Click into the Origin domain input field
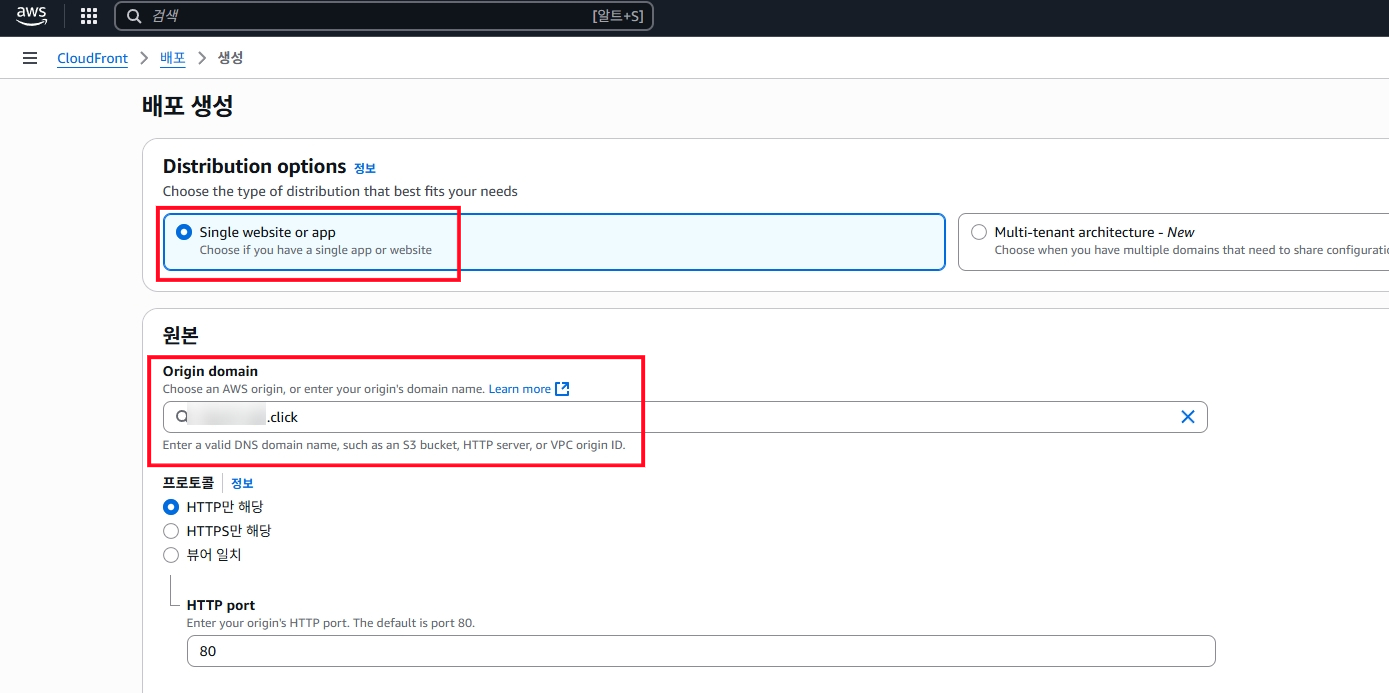This screenshot has width=1389, height=693. click(685, 417)
